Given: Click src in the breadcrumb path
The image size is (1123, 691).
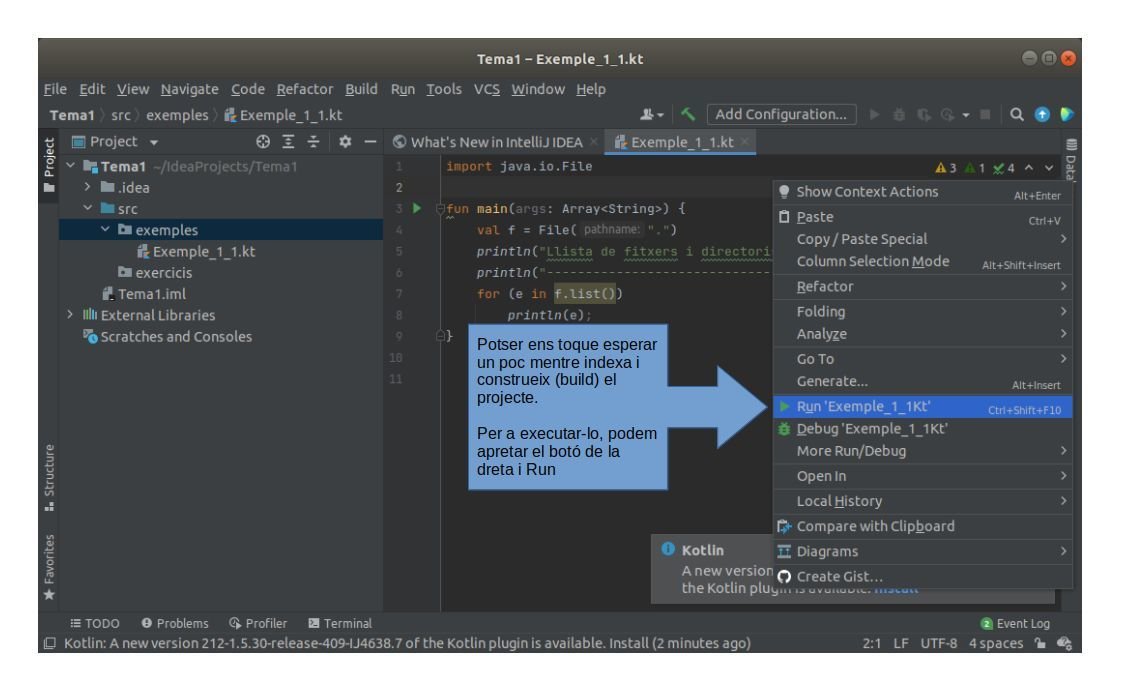Looking at the screenshot, I should coord(120,115).
